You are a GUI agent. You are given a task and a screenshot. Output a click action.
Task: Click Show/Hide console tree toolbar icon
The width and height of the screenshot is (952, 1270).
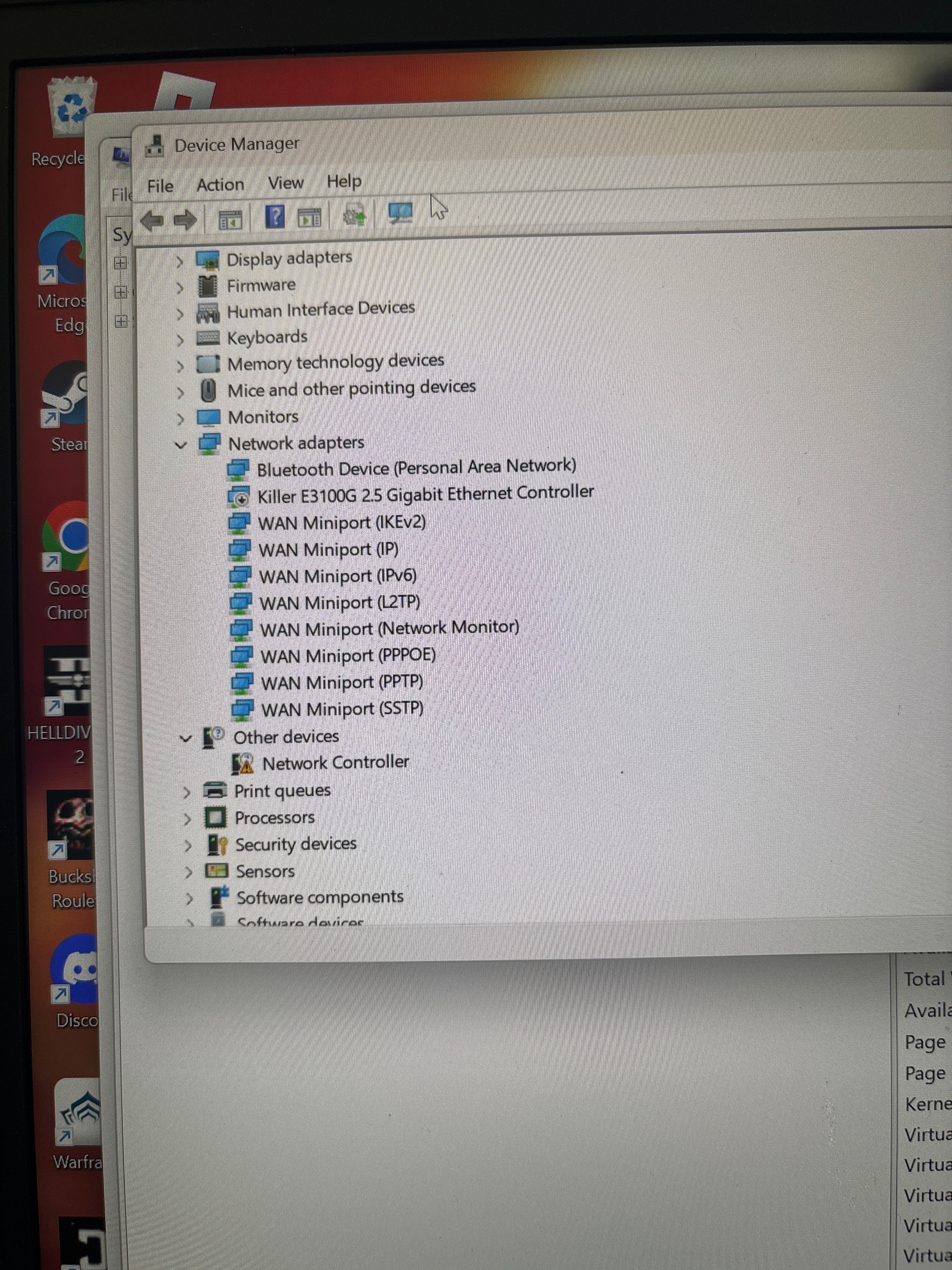click(231, 219)
